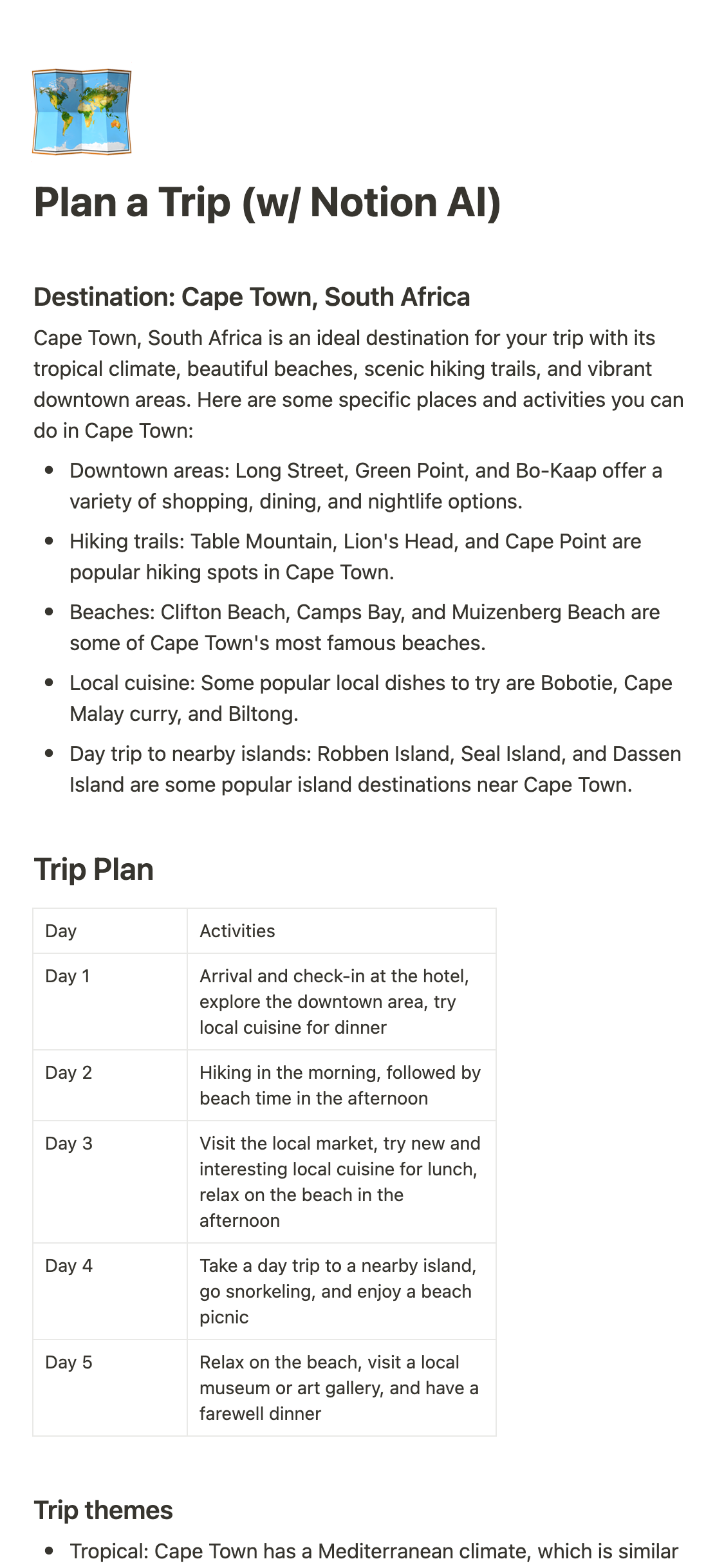This screenshot has width=724, height=1568.
Task: Click the Beaches bullet item
Action: [x=364, y=628]
